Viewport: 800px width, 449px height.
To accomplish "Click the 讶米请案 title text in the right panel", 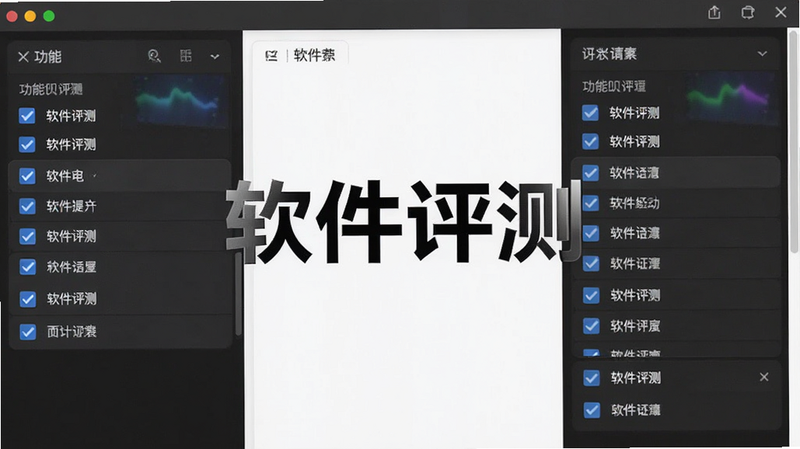I will tap(609, 54).
